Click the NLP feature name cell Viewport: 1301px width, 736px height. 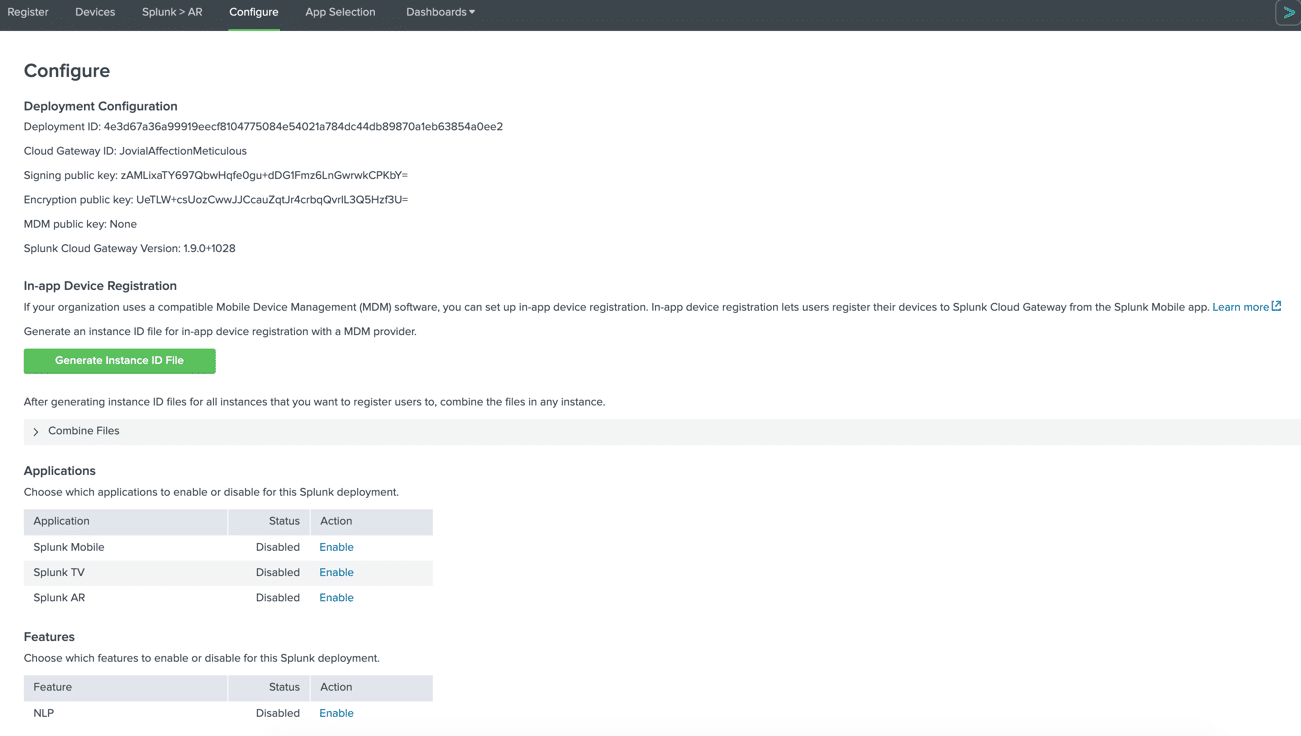click(x=44, y=714)
